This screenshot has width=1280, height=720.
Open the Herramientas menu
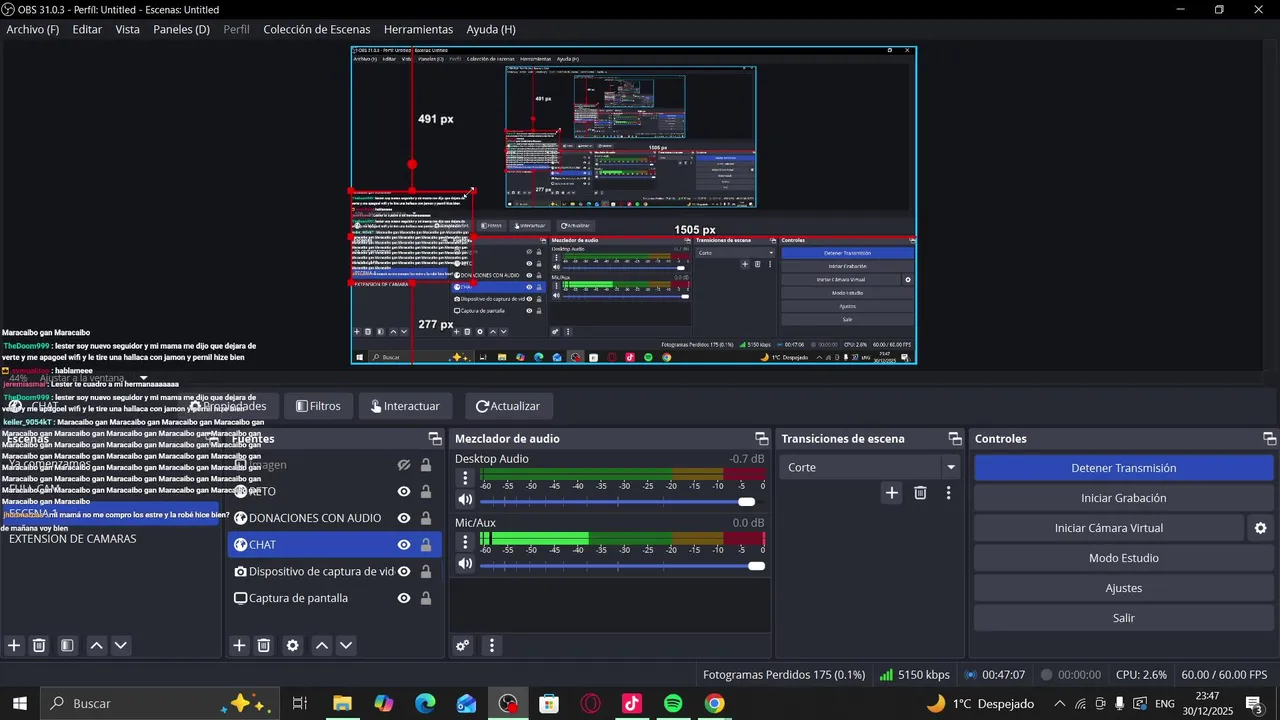click(418, 29)
